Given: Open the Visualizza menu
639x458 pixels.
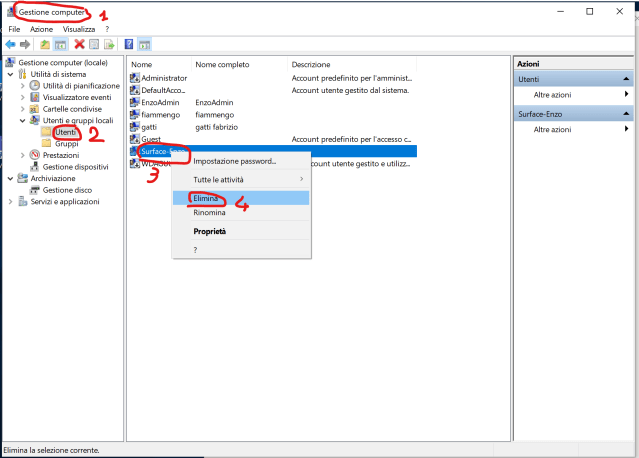Looking at the screenshot, I should point(79,30).
